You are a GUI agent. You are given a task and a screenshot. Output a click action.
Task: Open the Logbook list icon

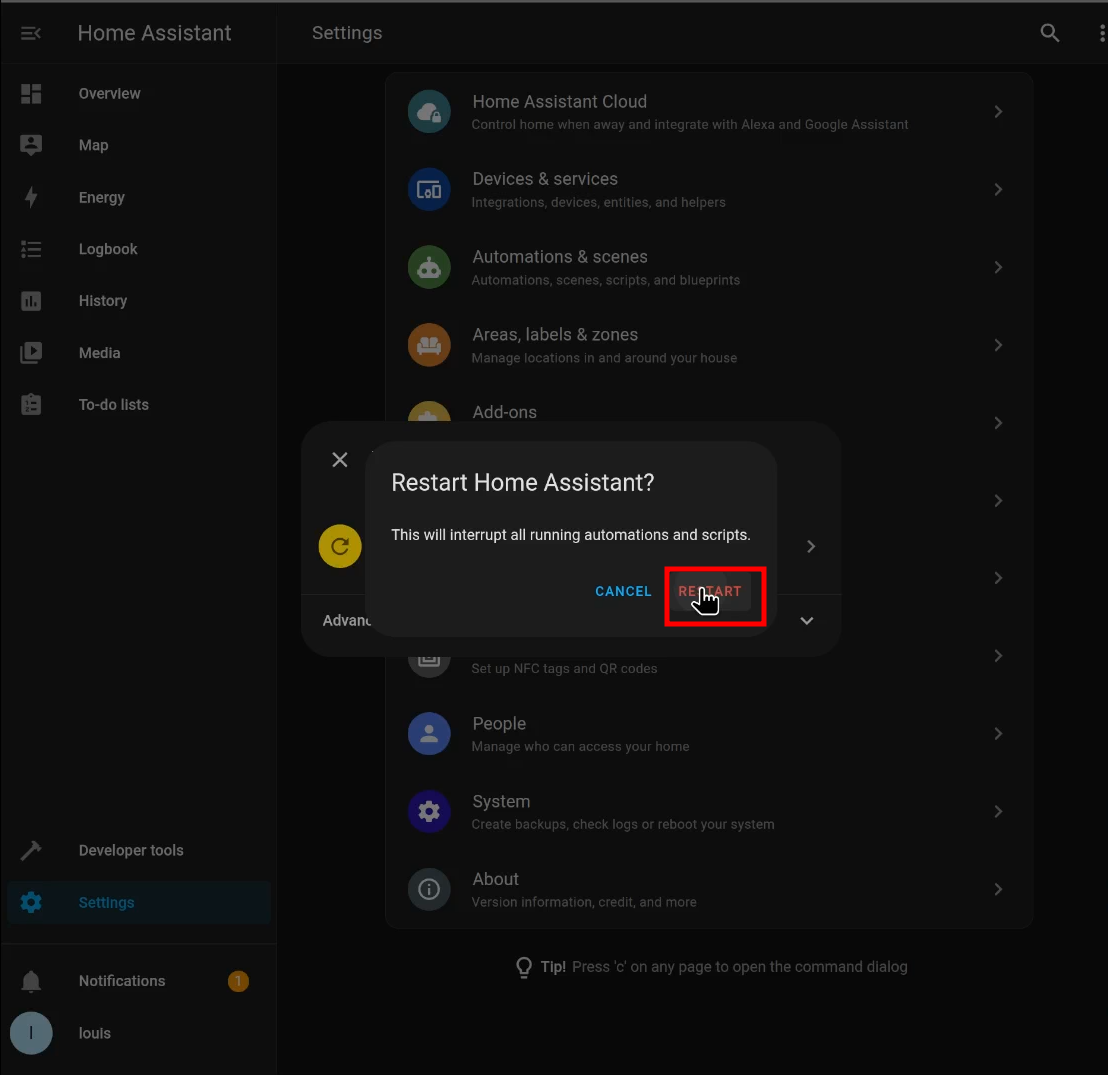tap(31, 249)
